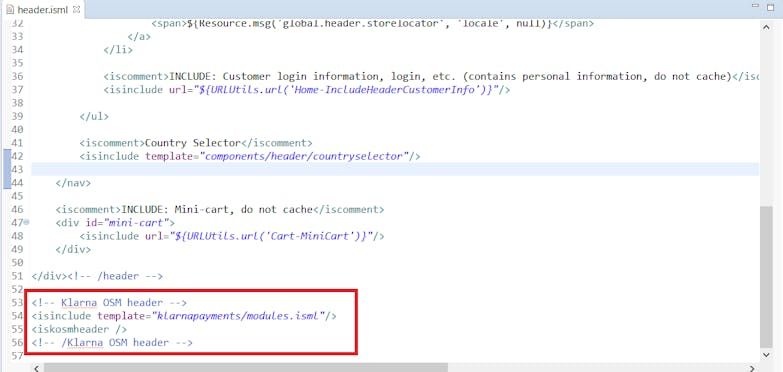This screenshot has height=372, width=783.
Task: Click the closing </div> tag on line 49
Action: pyautogui.click(x=73, y=249)
